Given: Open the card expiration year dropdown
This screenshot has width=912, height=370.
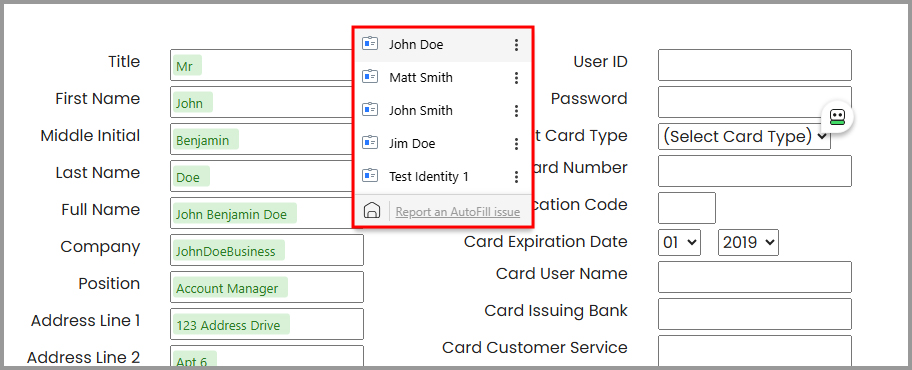Looking at the screenshot, I should 749,243.
